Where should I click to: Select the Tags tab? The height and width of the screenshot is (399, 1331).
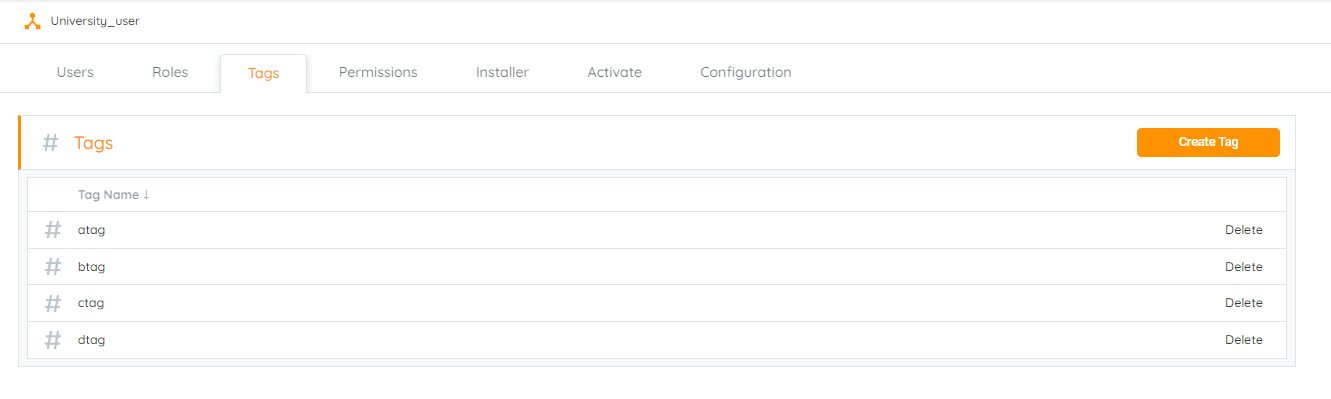tap(263, 73)
